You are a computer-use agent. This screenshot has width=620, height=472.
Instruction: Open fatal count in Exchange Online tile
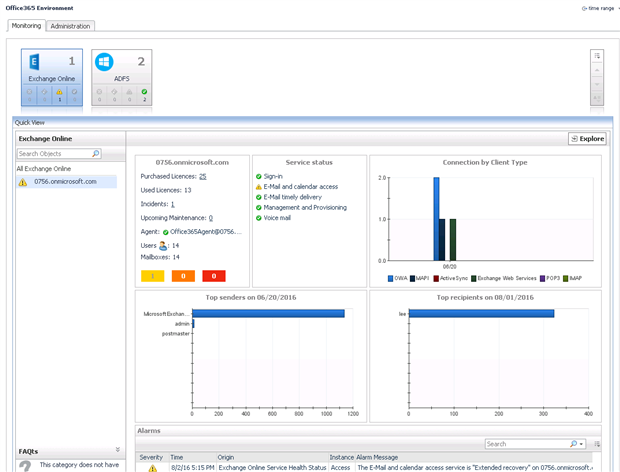(30, 95)
